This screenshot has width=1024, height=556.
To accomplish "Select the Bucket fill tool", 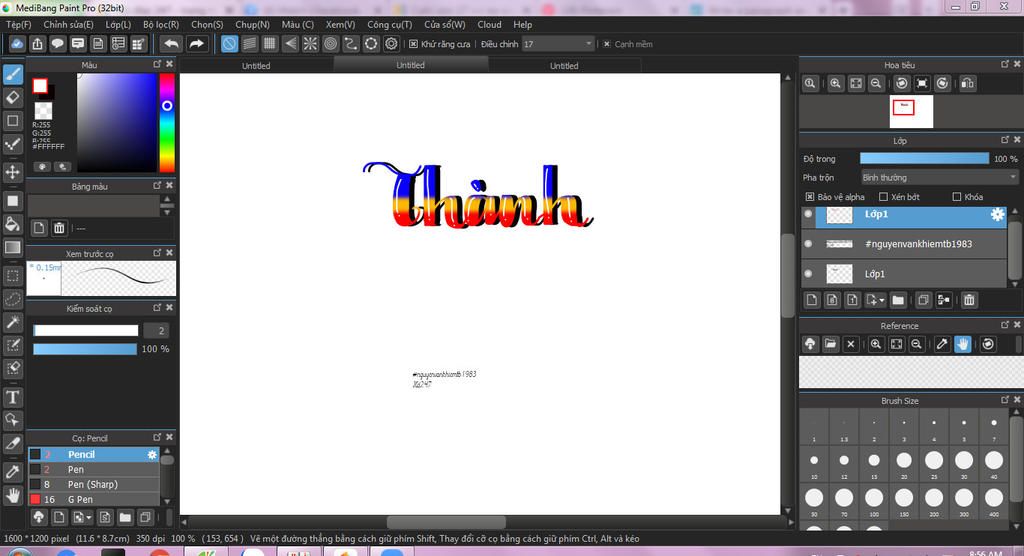I will click(12, 224).
